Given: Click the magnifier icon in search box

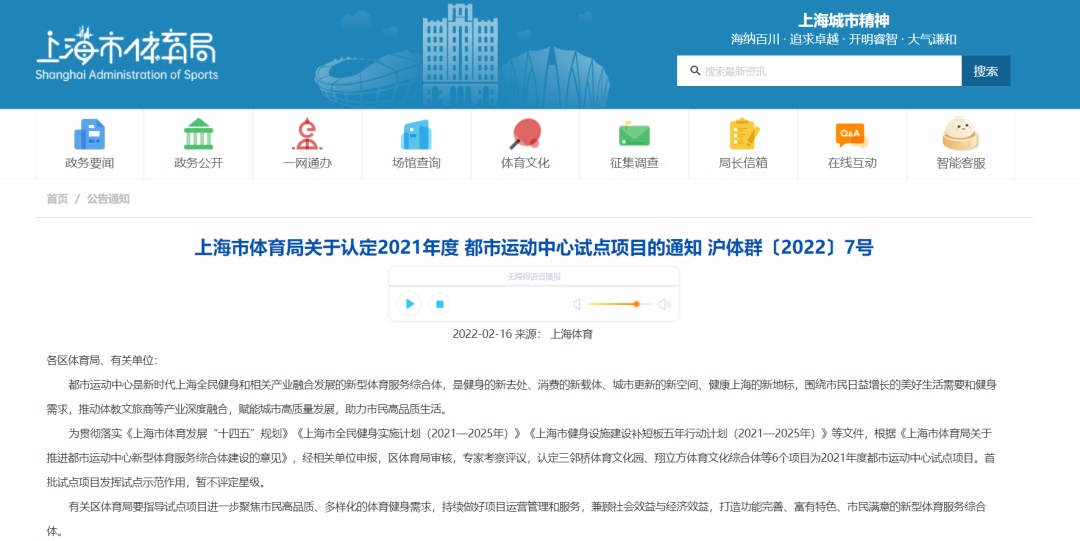Looking at the screenshot, I should [x=695, y=71].
